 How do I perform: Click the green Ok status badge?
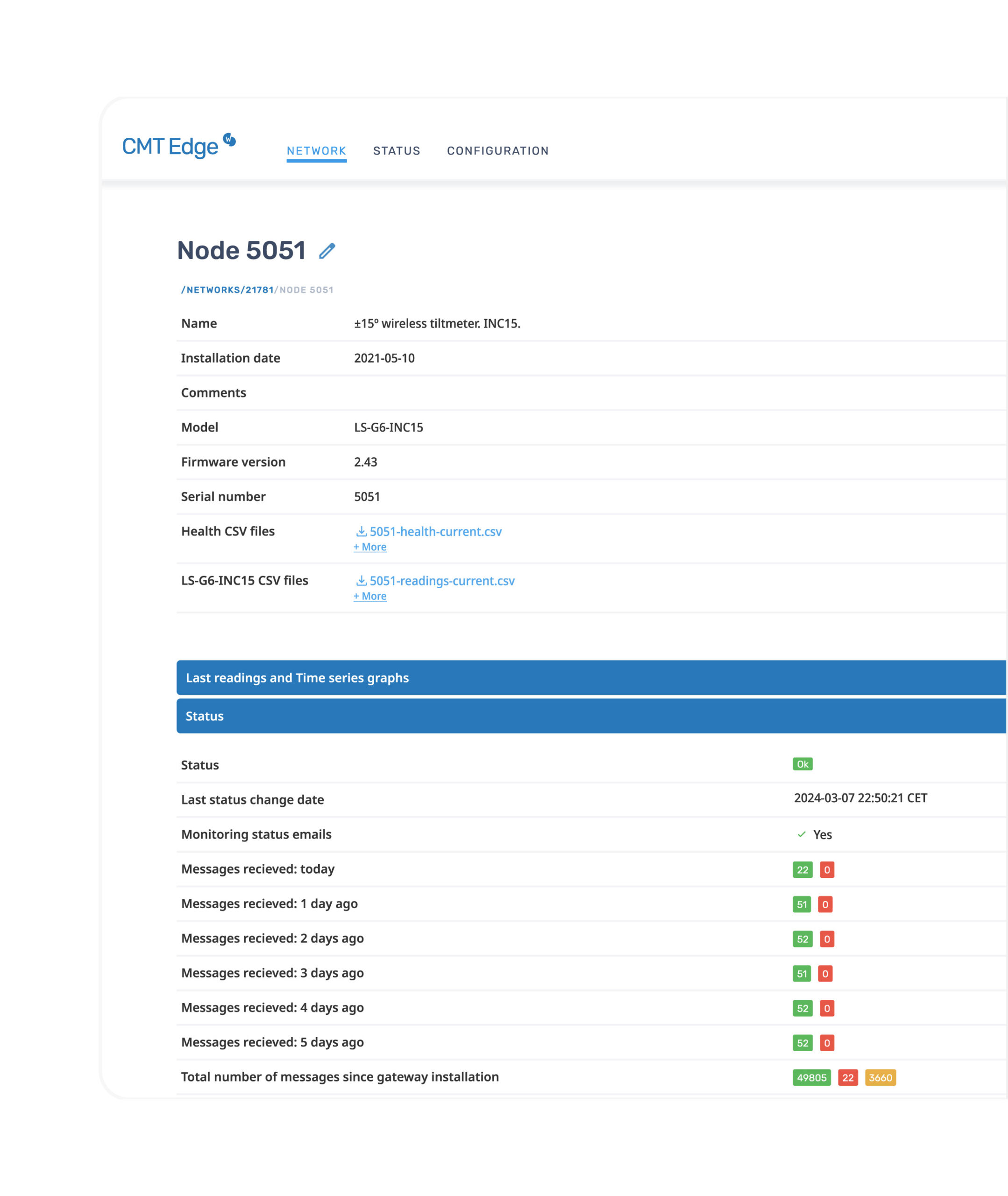pyautogui.click(x=802, y=764)
